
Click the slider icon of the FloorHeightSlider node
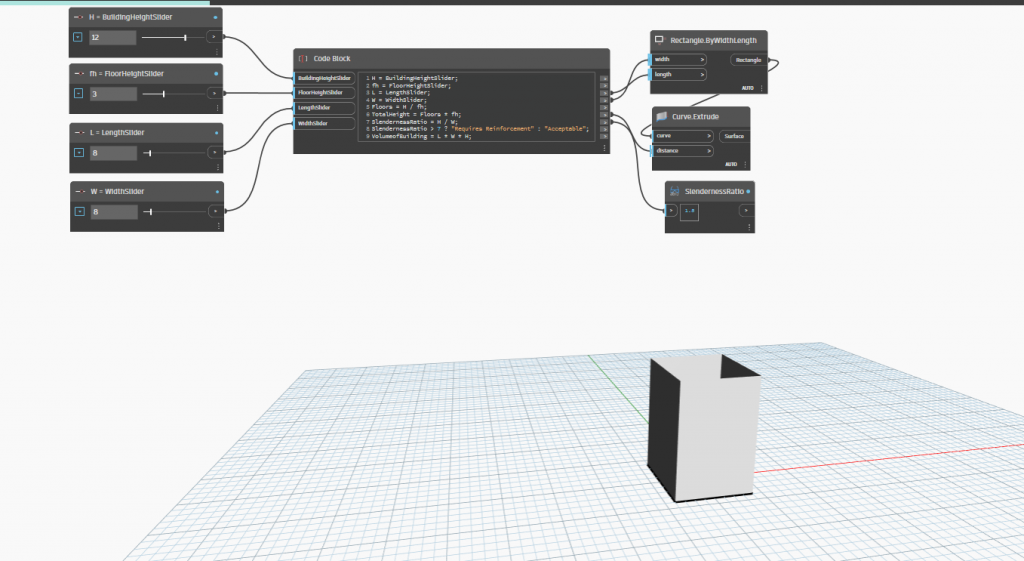pyautogui.click(x=79, y=74)
